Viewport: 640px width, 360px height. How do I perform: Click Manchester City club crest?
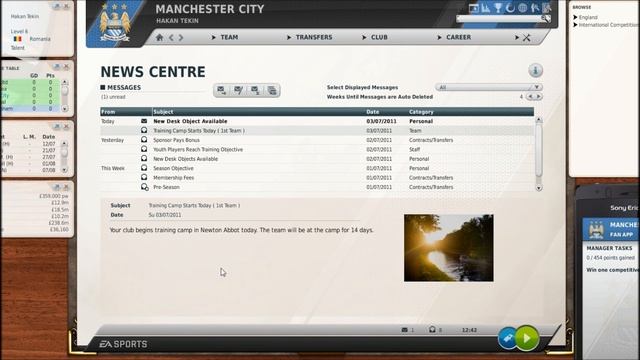[115, 23]
